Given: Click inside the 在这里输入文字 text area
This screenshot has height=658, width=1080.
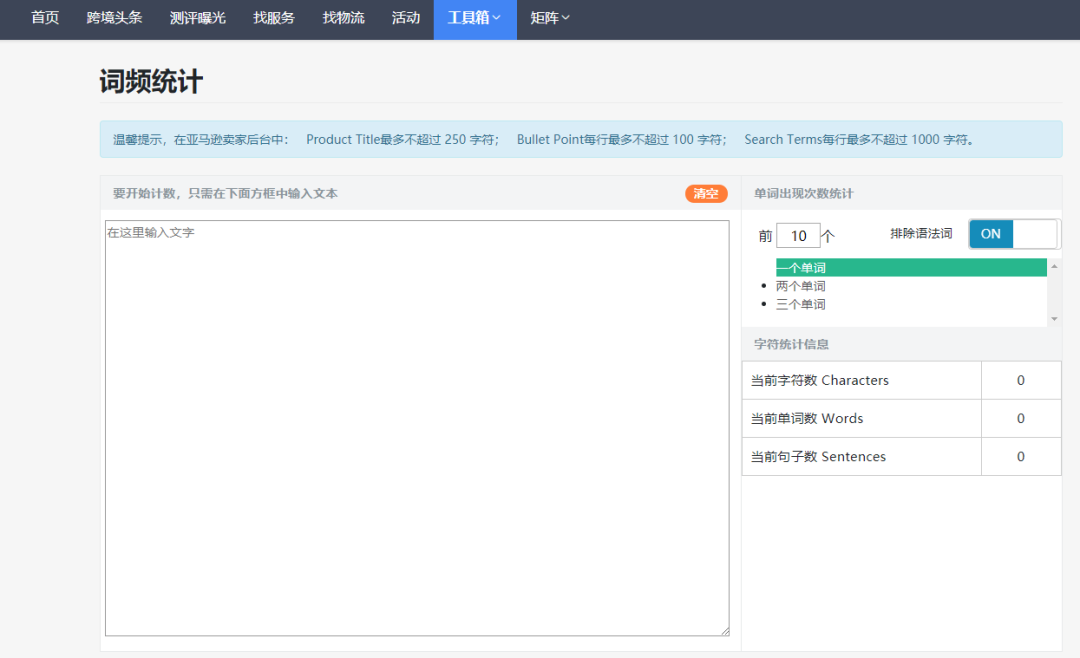Looking at the screenshot, I should pos(416,425).
